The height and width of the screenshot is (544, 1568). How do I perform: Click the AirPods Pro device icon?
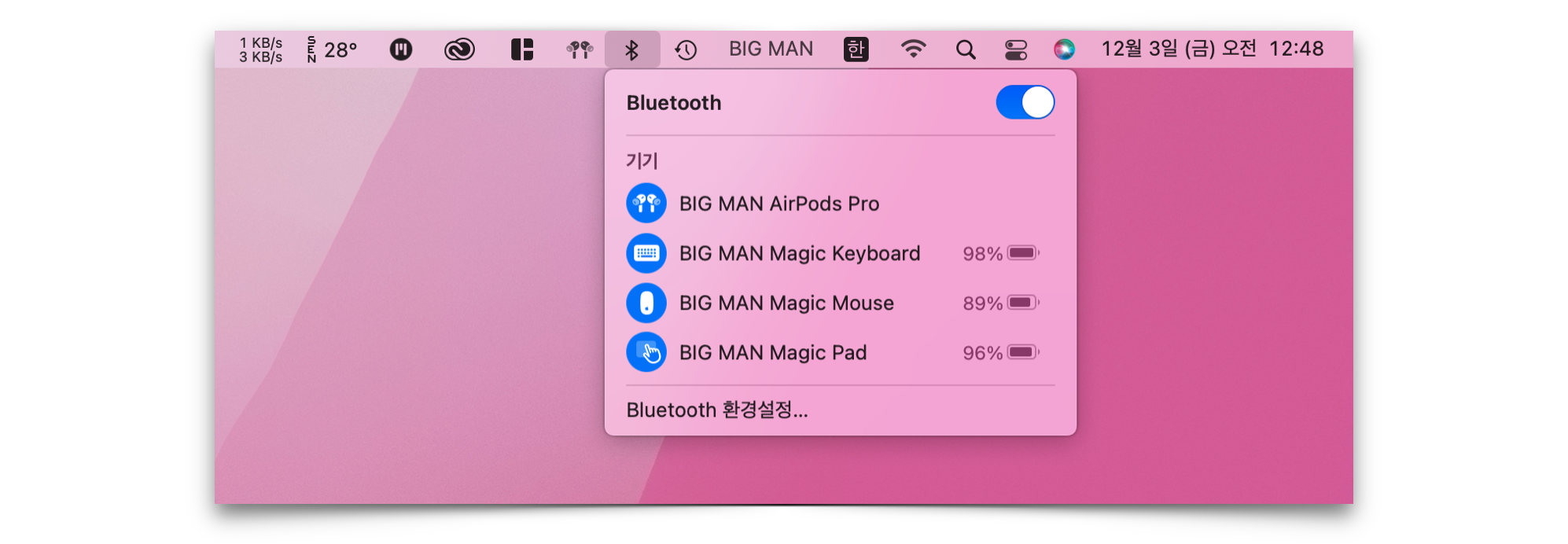[x=646, y=204]
